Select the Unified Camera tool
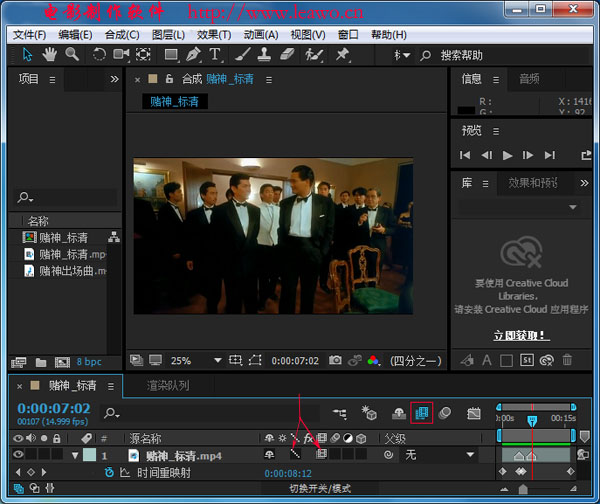Screen dimensions: 600x504 (121, 54)
